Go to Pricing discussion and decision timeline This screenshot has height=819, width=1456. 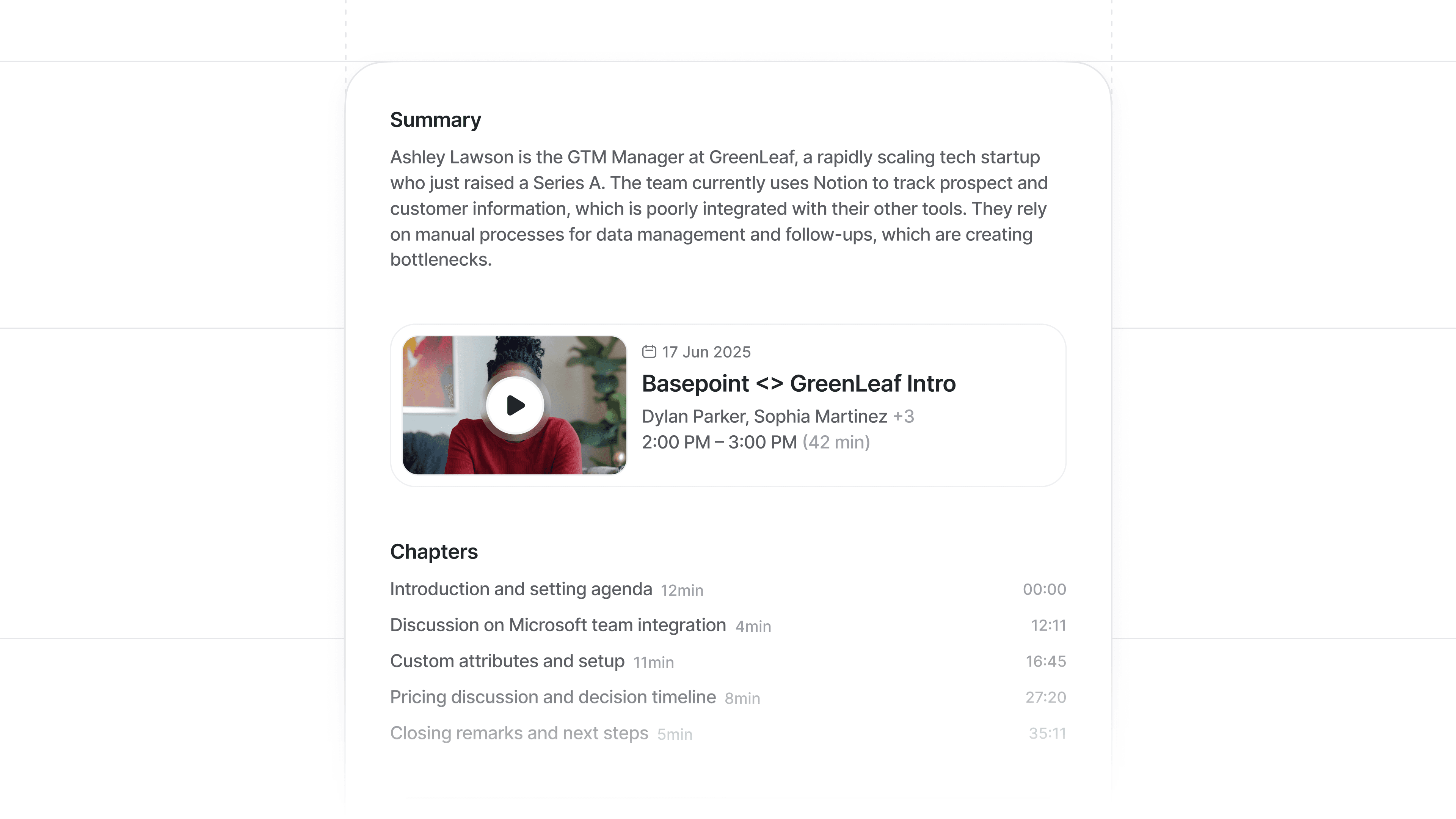(x=728, y=697)
